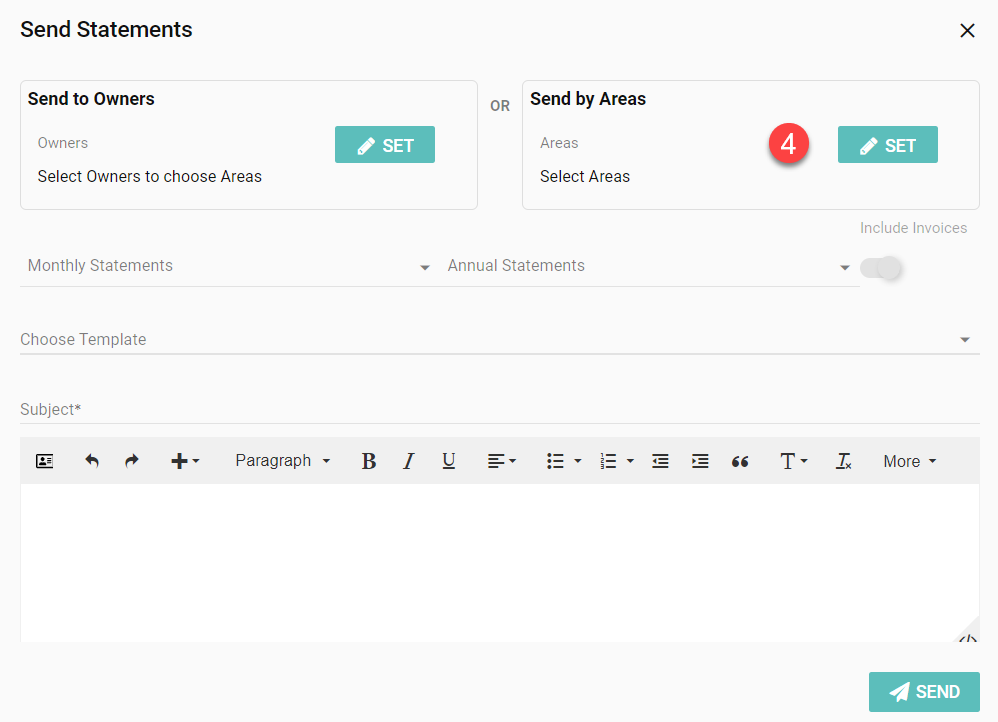Open the Monthly Statements dropdown
Image resolution: width=998 pixels, height=722 pixels.
(229, 266)
